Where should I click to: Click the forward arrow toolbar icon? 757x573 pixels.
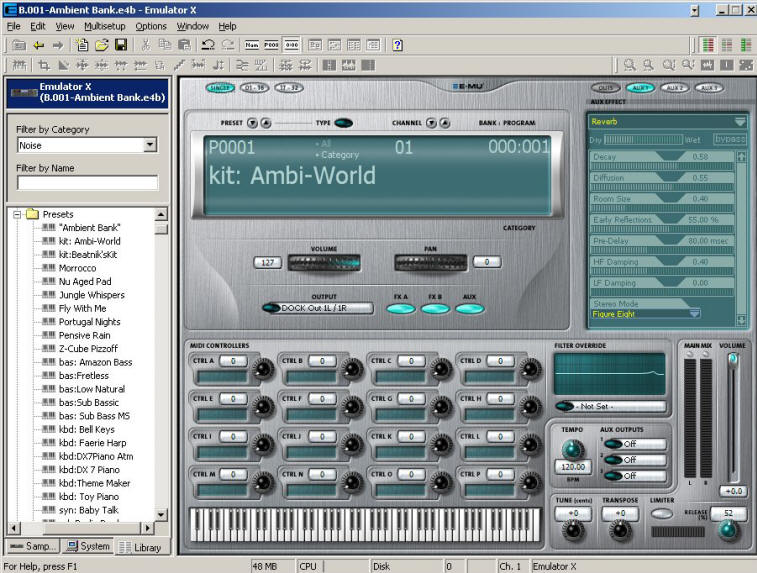[58, 45]
